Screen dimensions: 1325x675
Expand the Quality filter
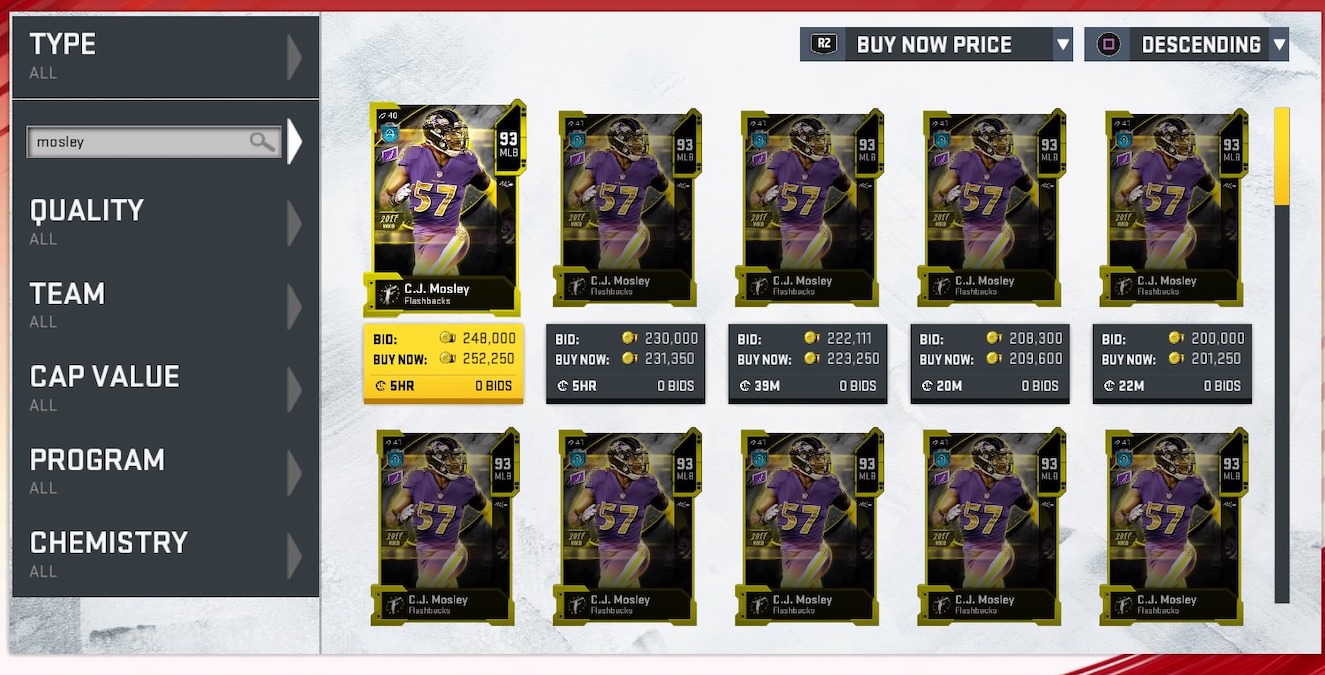(165, 223)
